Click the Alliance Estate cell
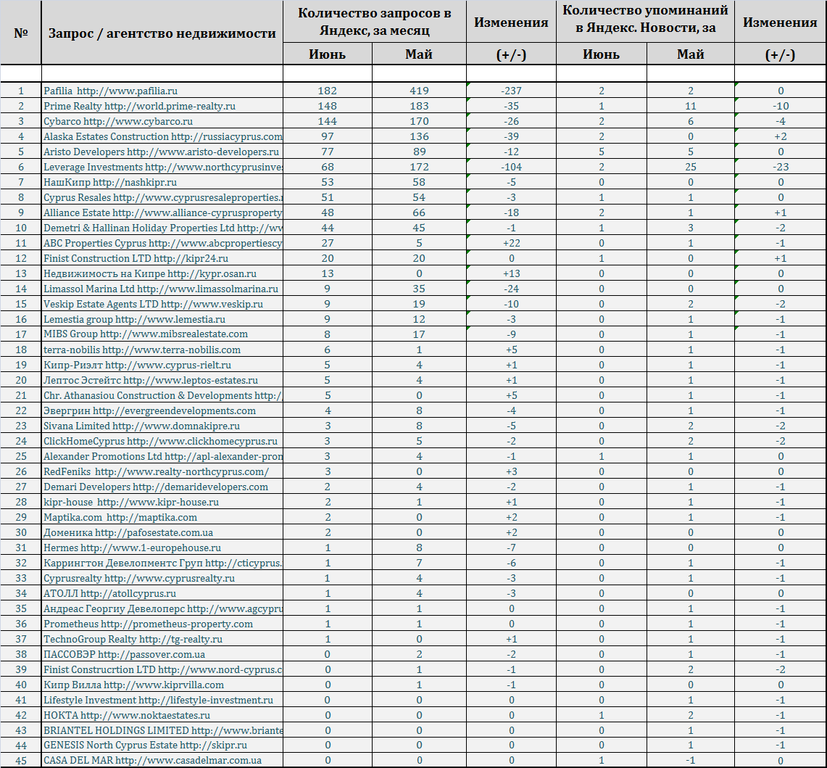The image size is (827, 768). [162, 213]
